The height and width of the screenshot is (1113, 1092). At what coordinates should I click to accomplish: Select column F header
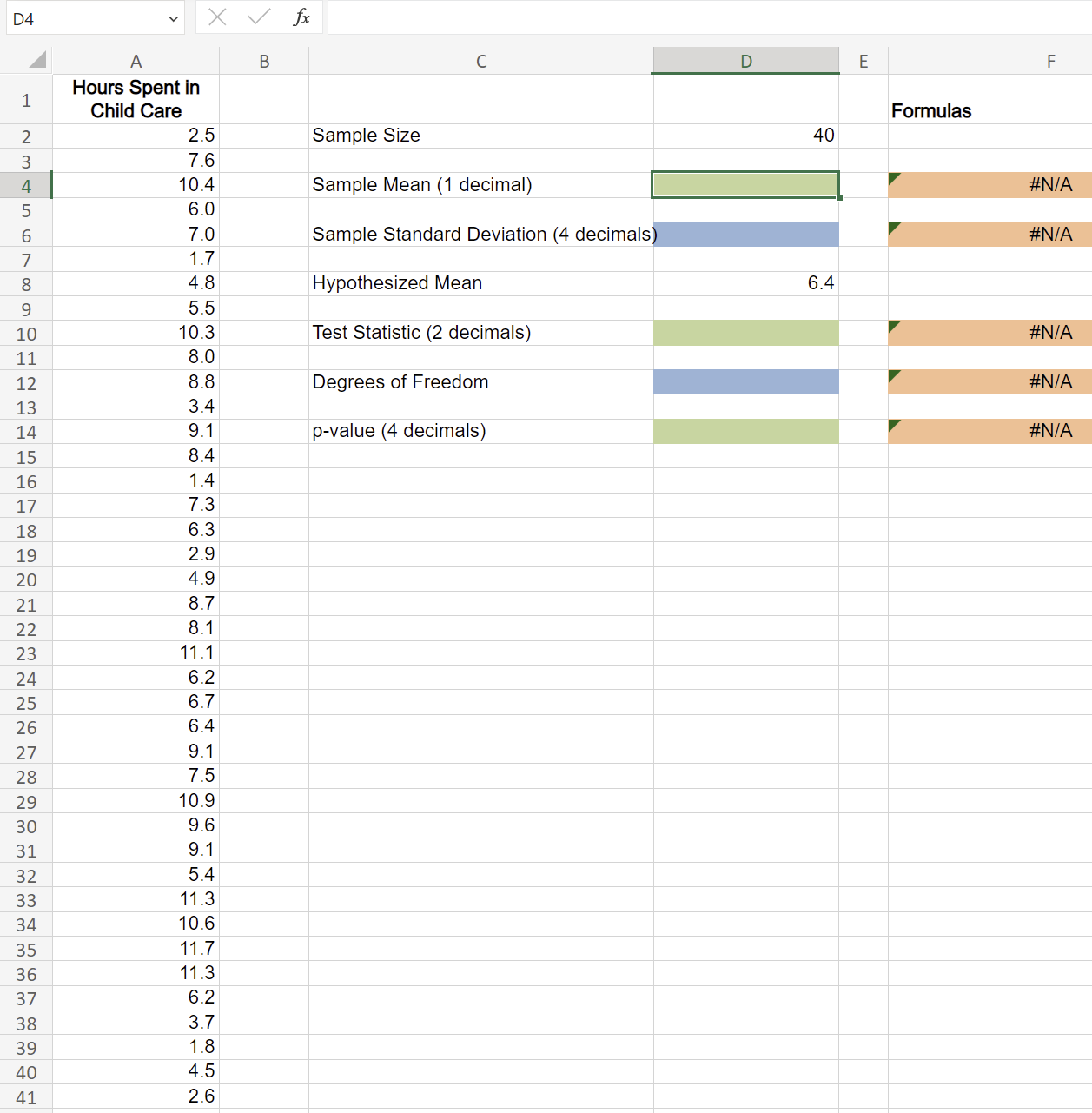tap(1050, 60)
